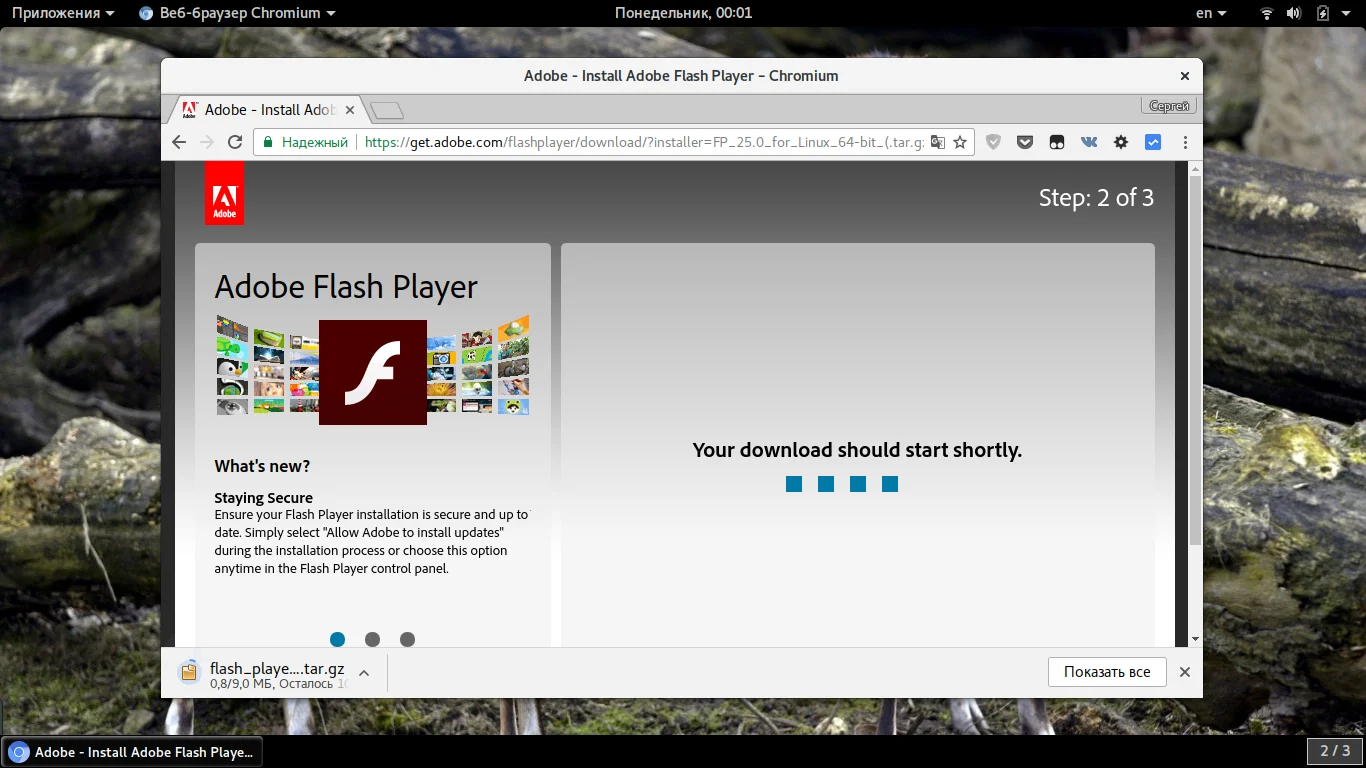Open the VK extension icon
This screenshot has height=768, width=1366.
(1089, 142)
